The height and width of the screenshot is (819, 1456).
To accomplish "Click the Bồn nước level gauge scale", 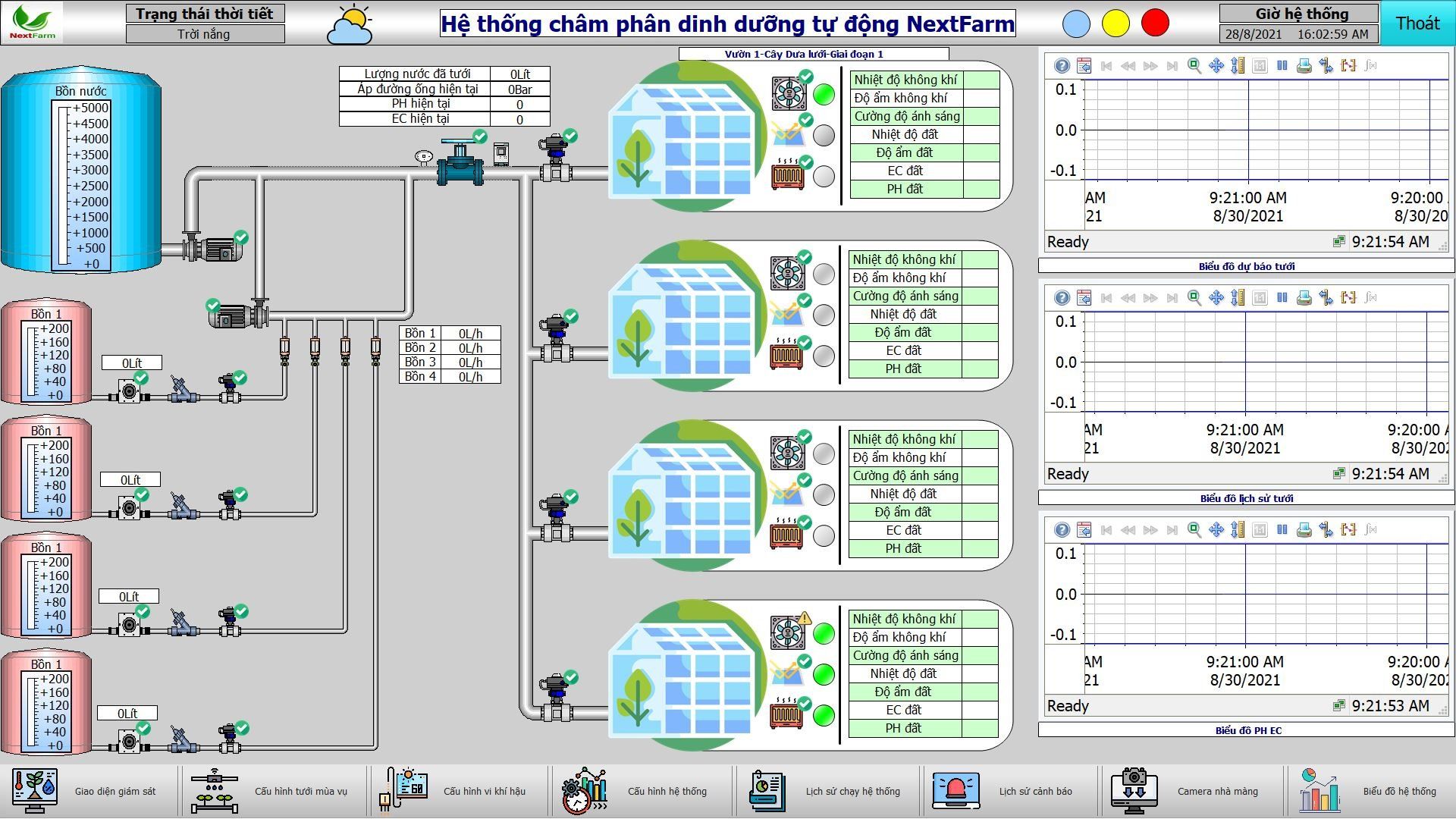I will tap(81, 186).
